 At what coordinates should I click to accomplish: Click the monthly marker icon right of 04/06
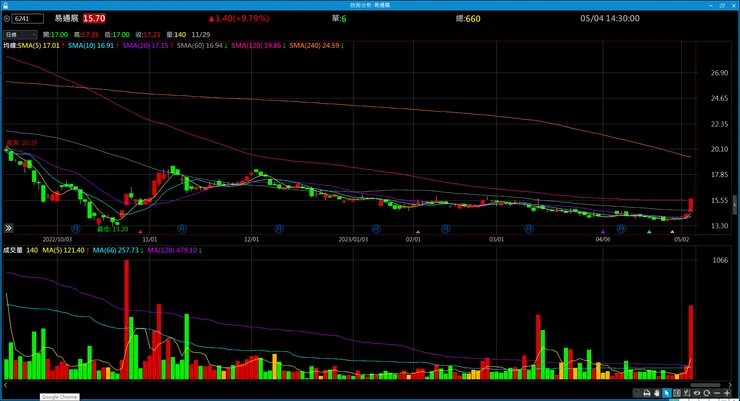tap(621, 229)
